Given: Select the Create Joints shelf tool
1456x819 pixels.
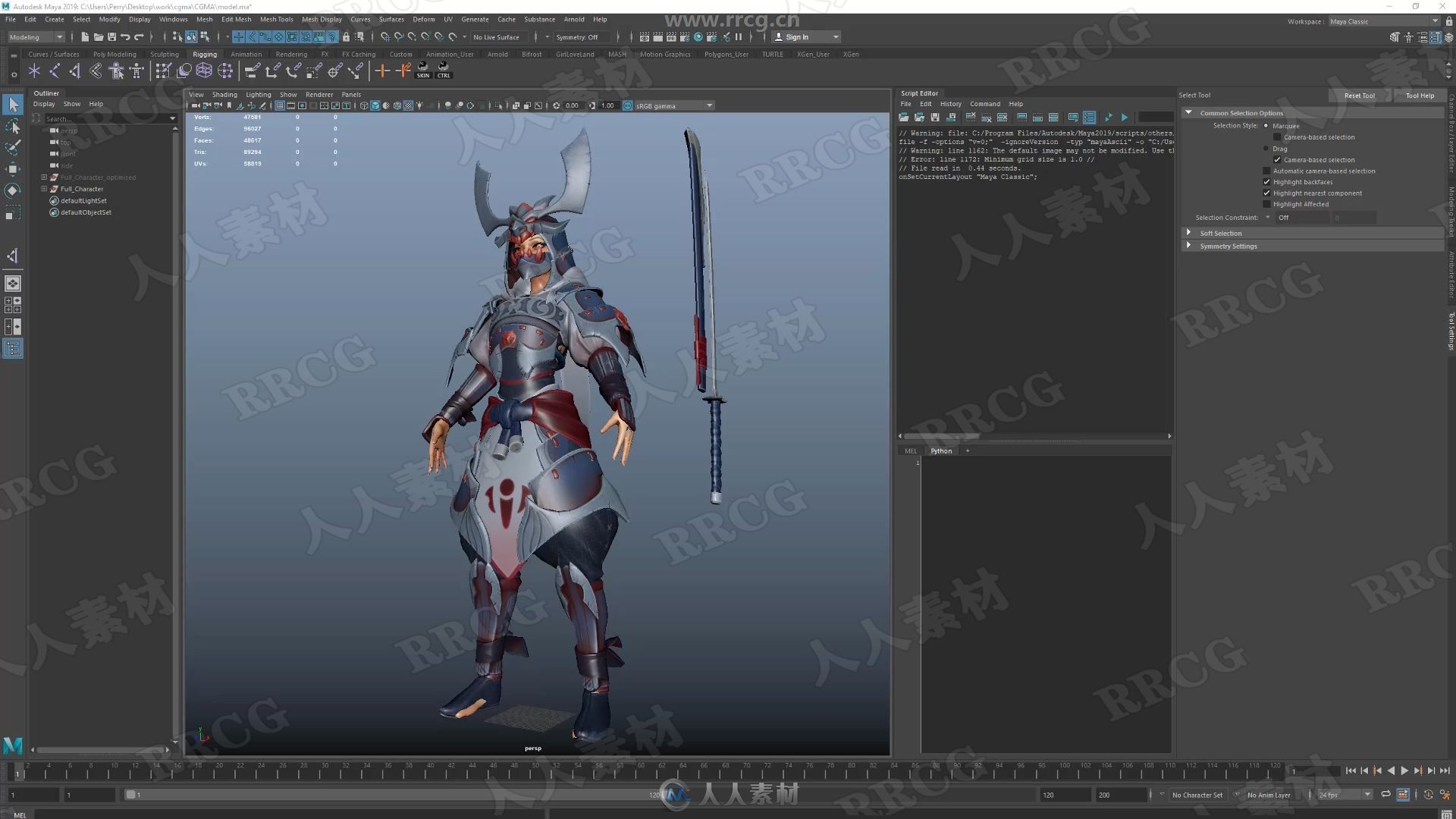Looking at the screenshot, I should [55, 71].
